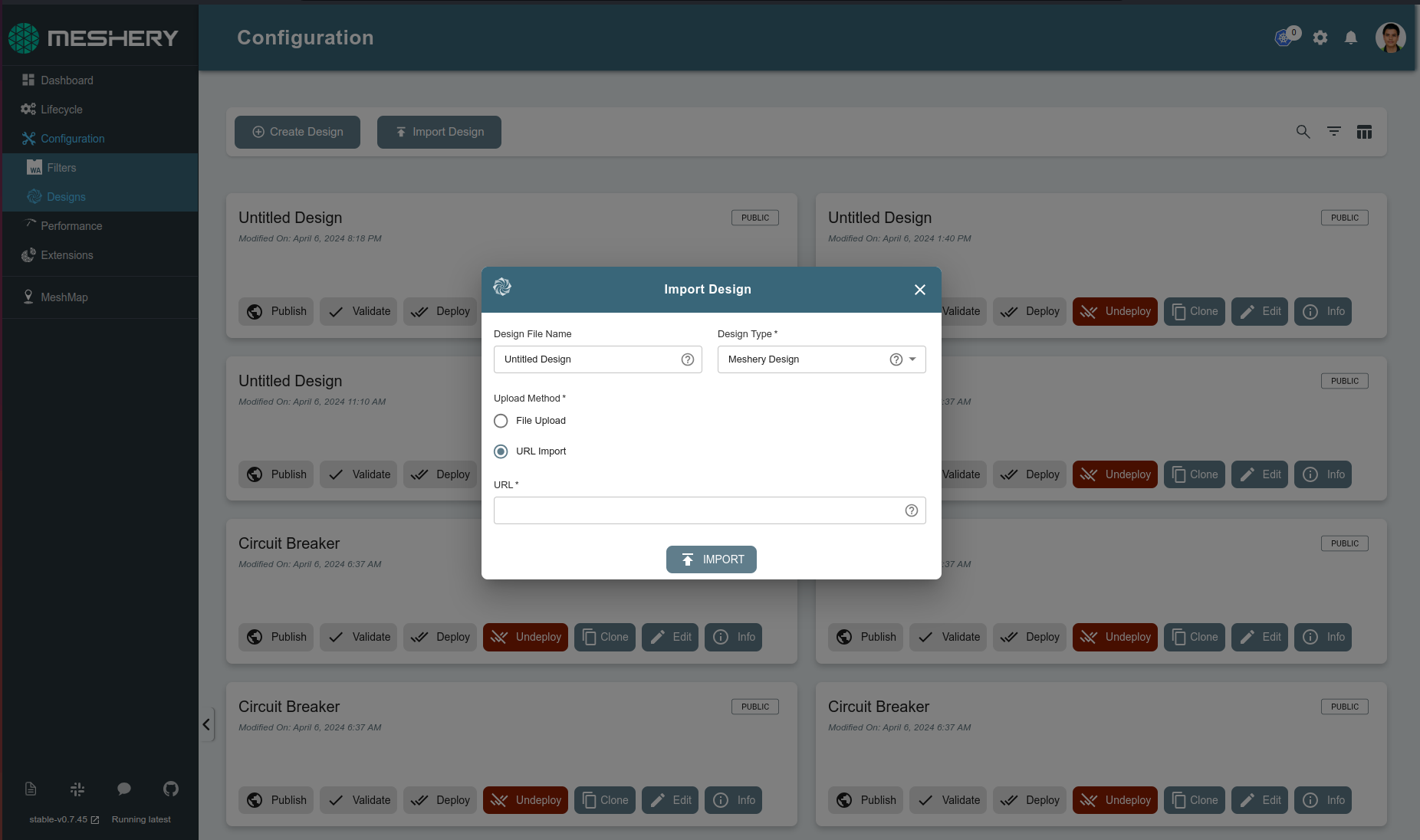
Task: Close the Import Design dialog
Action: (919, 290)
